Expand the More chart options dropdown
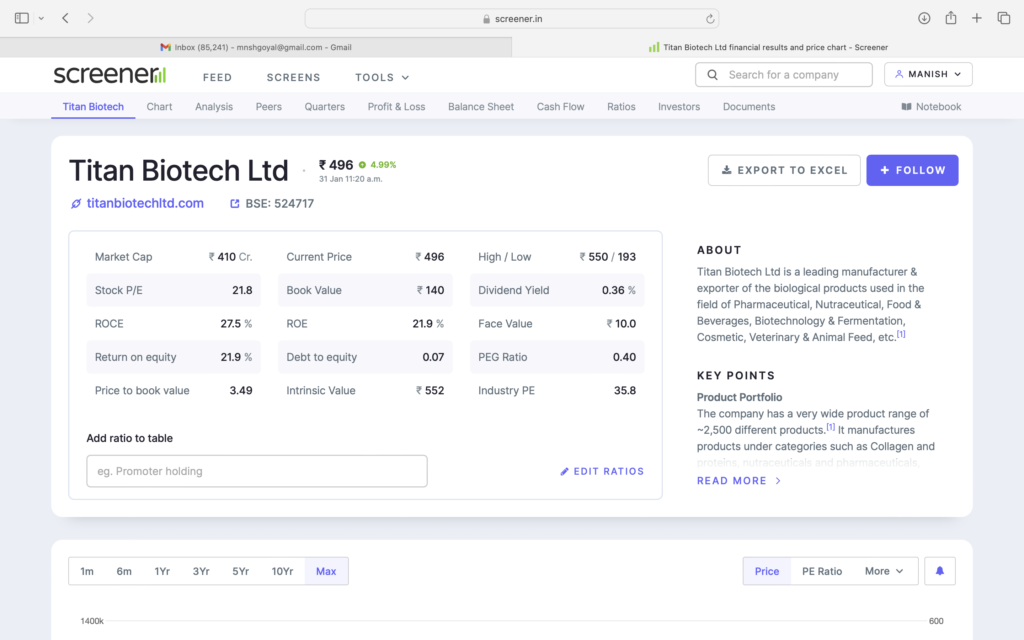The width and height of the screenshot is (1024, 640). [884, 571]
